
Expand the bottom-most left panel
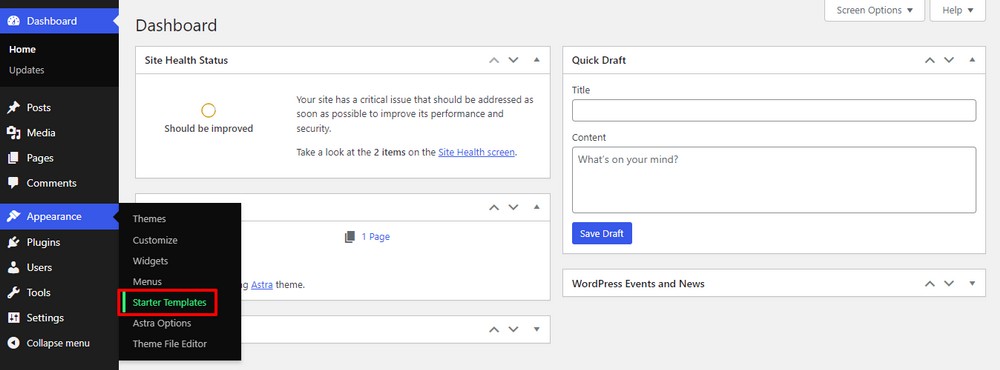point(536,330)
